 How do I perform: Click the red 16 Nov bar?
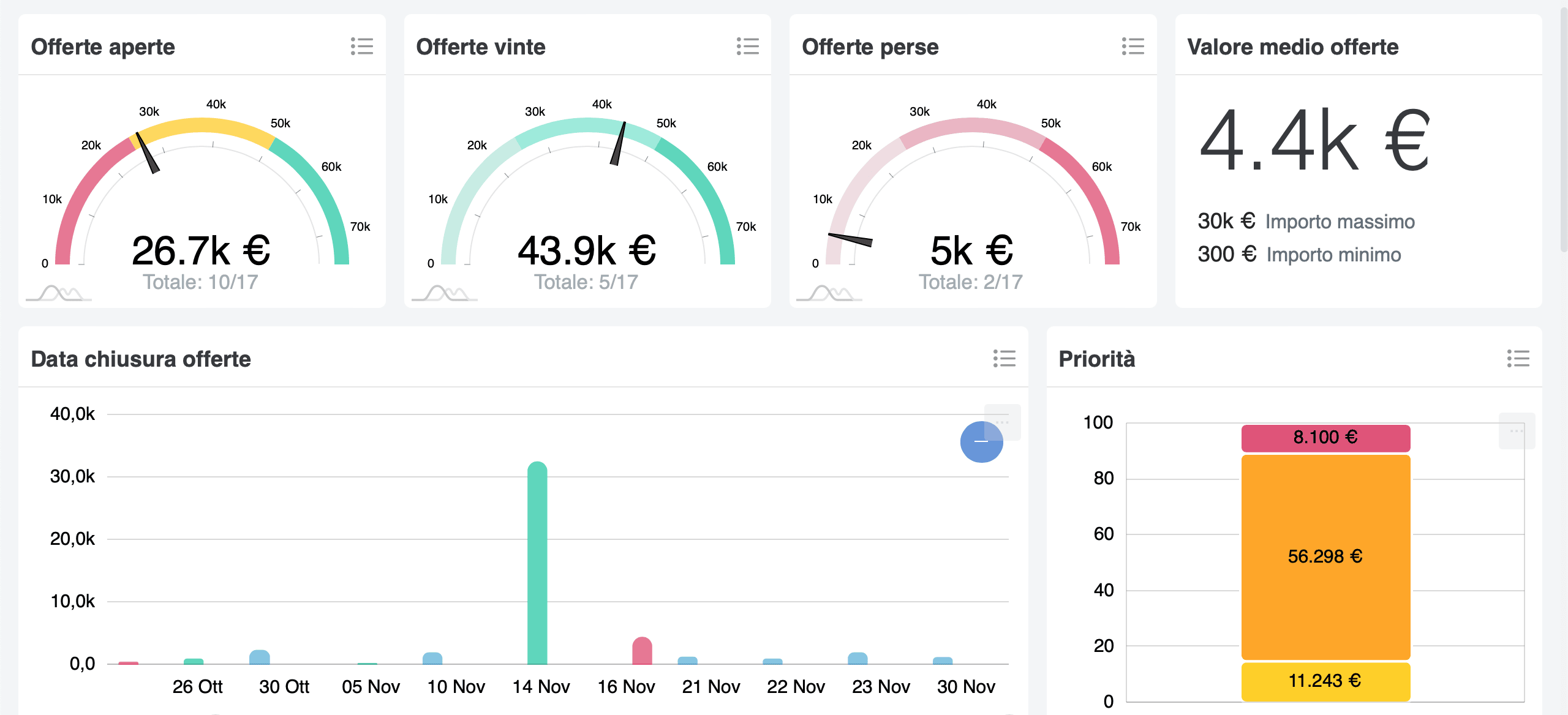(642, 651)
